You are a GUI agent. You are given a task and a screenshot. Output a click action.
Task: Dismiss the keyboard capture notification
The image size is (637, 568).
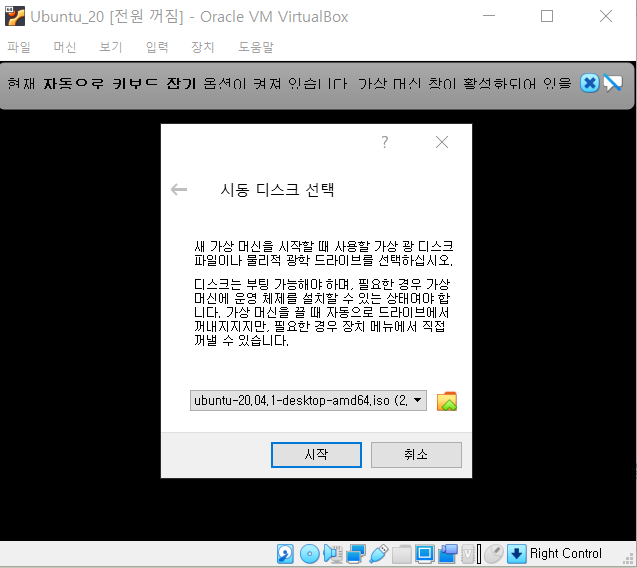coord(589,83)
